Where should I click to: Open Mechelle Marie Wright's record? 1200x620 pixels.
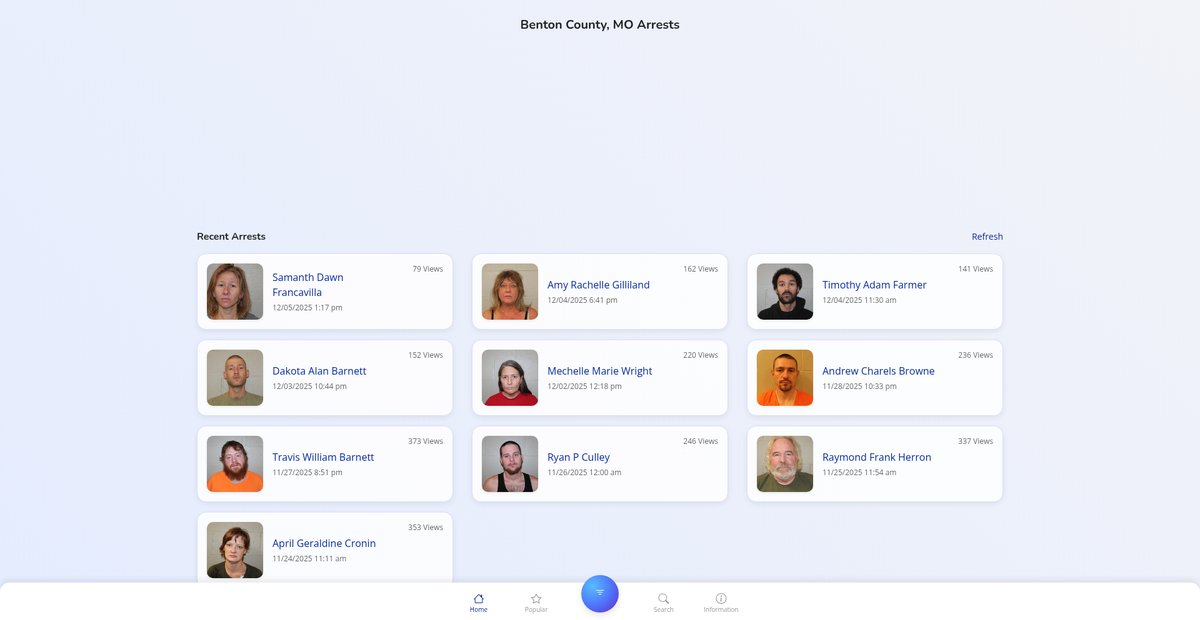click(x=600, y=378)
